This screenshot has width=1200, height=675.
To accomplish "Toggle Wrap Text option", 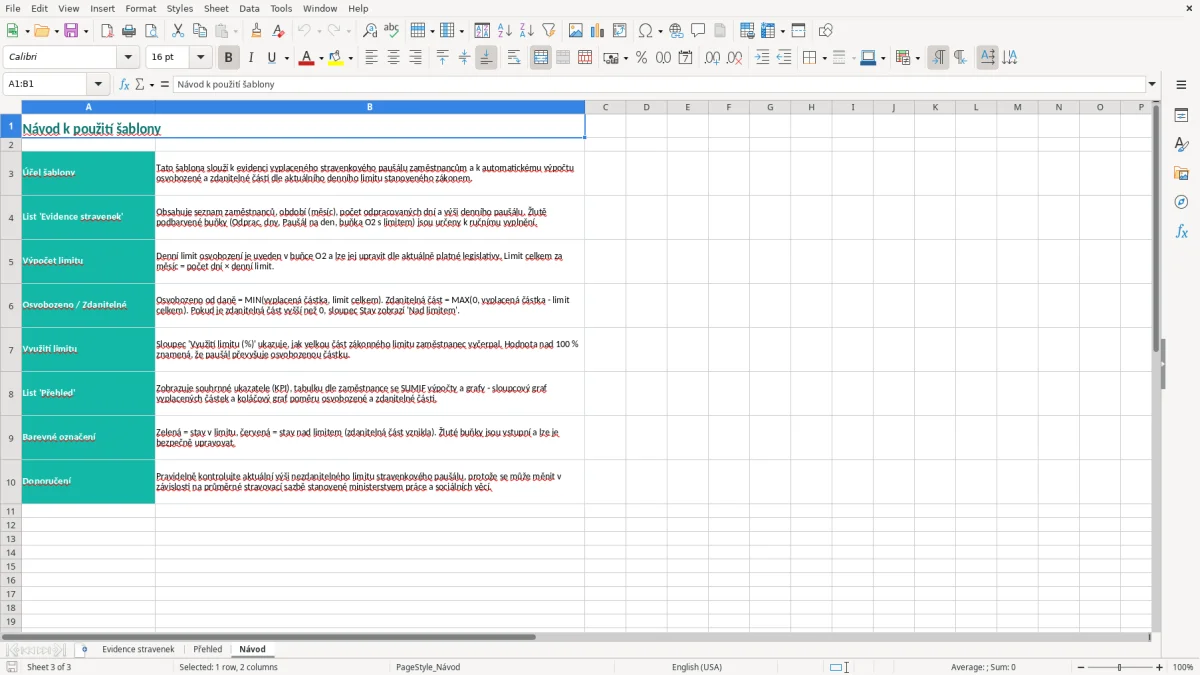I will (x=514, y=58).
